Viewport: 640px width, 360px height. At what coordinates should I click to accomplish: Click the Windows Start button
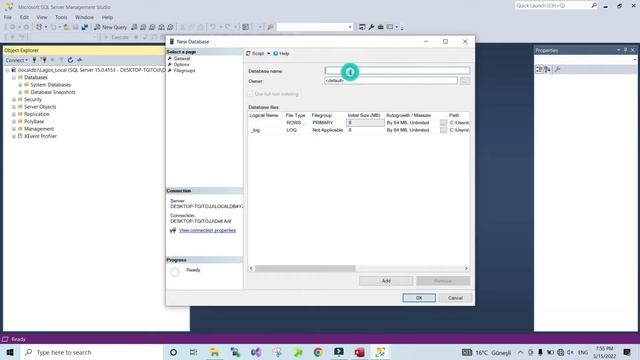coord(10,352)
